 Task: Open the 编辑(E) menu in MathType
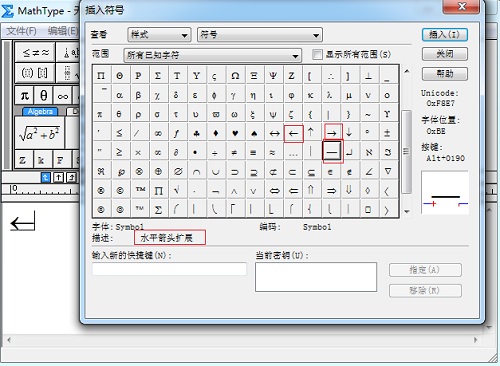[63, 31]
